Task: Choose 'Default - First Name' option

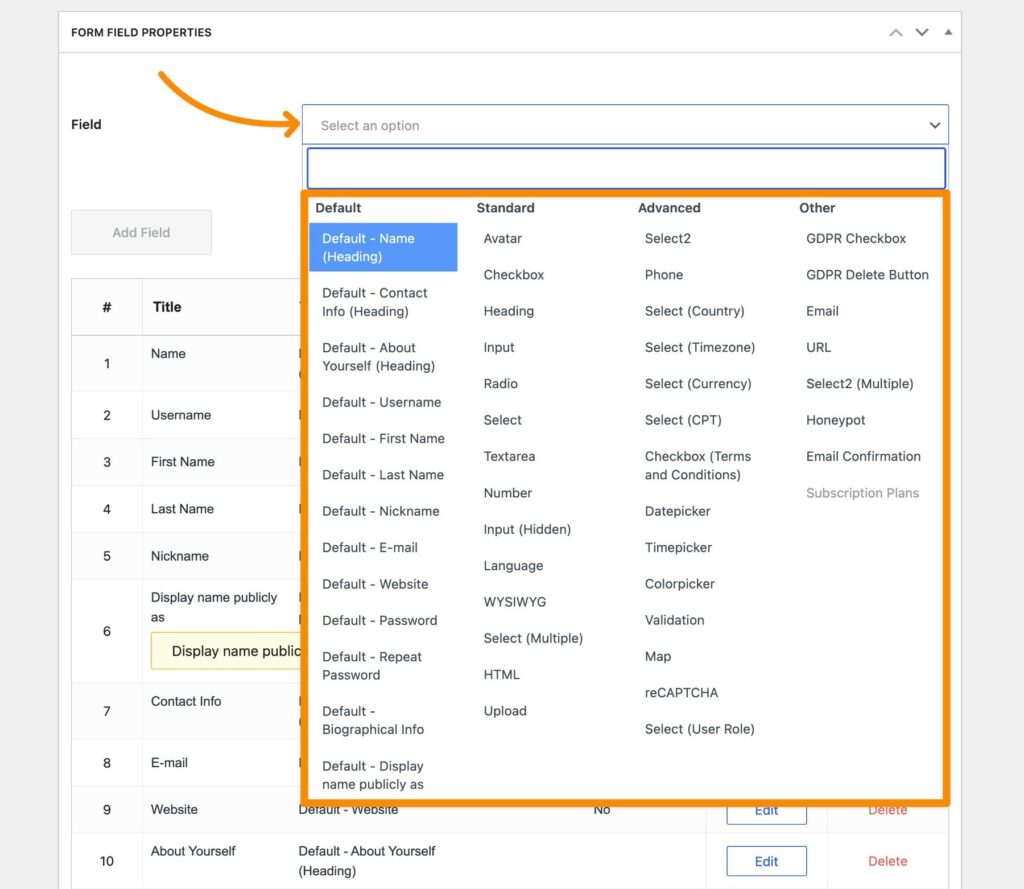Action: coord(383,439)
